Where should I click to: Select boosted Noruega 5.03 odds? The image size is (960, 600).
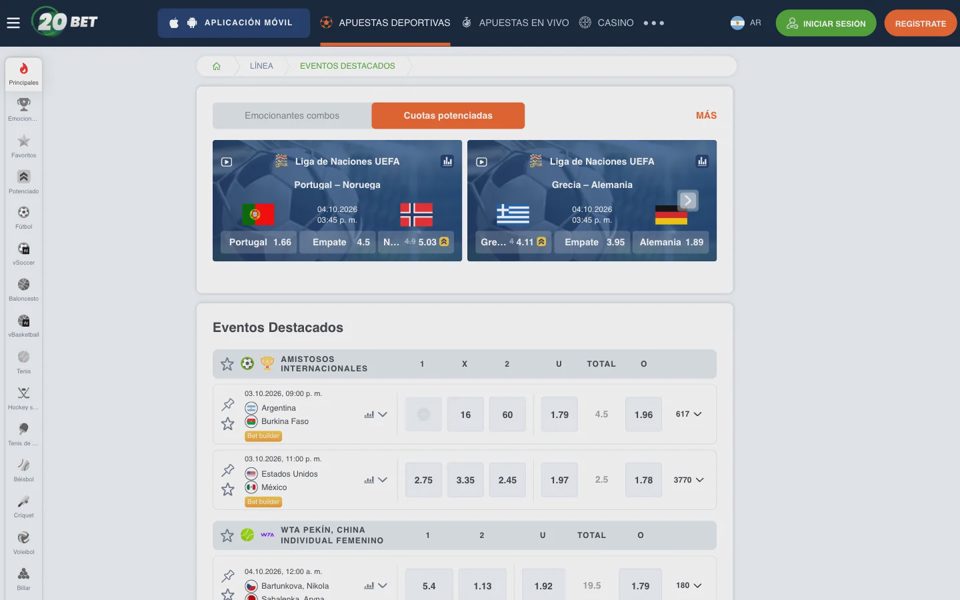coord(416,242)
